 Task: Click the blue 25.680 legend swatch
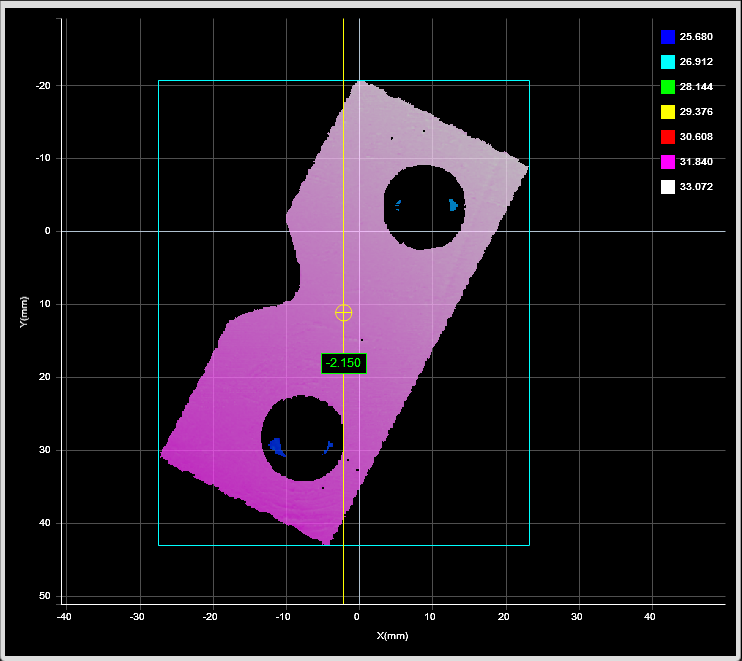pos(668,37)
